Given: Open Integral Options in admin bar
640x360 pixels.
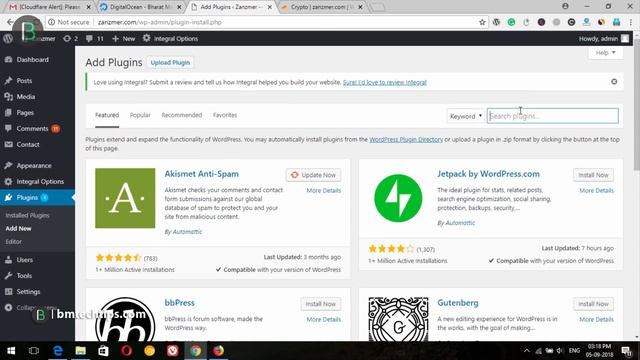Looking at the screenshot, I should coord(170,39).
